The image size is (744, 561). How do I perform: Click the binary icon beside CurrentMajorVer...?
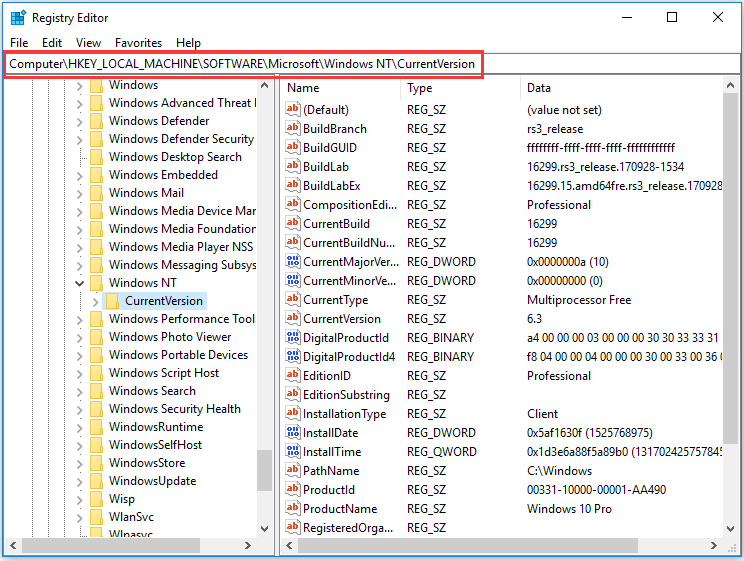point(293,261)
